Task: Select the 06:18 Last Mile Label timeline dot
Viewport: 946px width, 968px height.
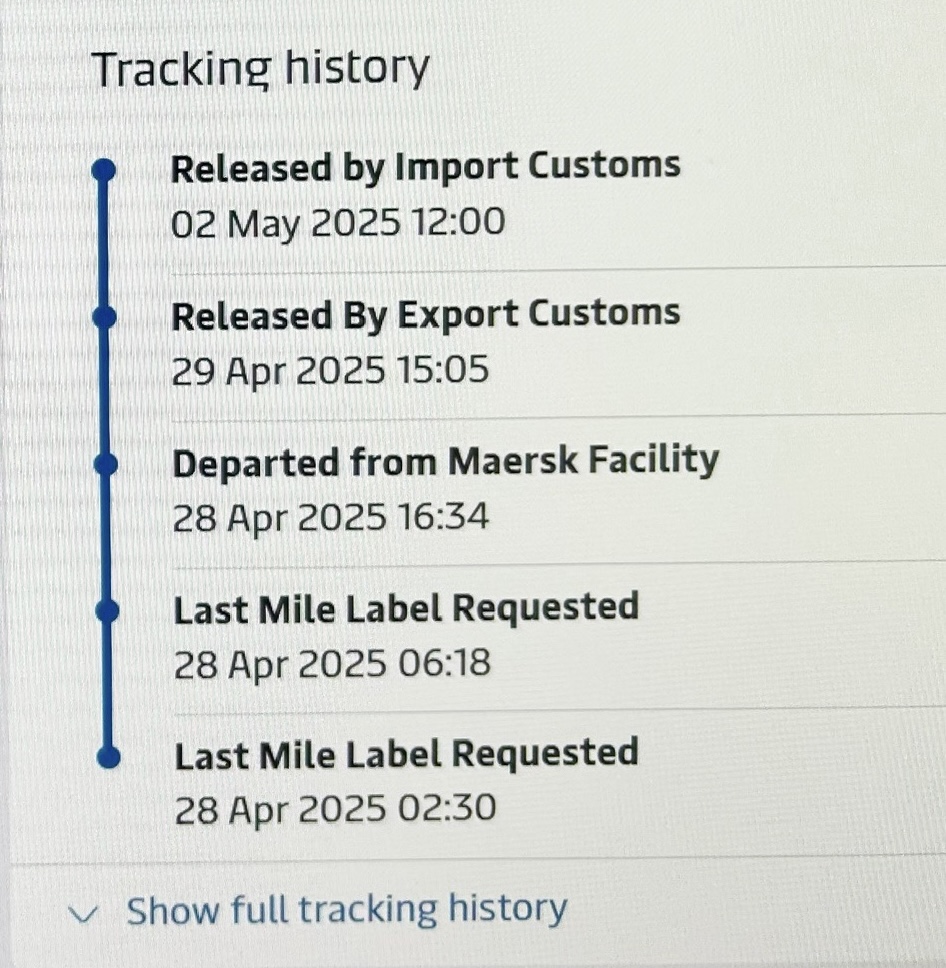Action: pos(107,611)
